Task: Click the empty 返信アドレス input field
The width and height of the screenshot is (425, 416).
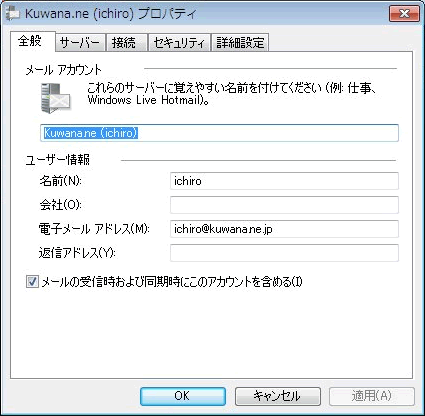Action: coord(284,253)
